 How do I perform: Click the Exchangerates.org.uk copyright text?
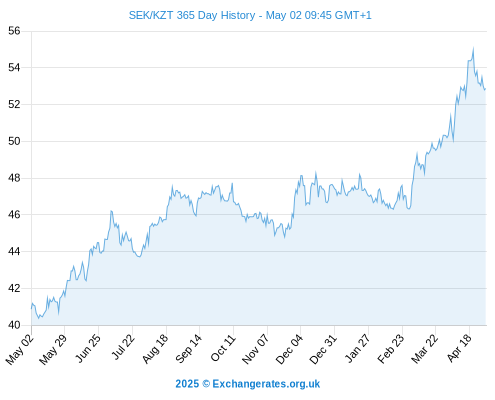point(248,384)
